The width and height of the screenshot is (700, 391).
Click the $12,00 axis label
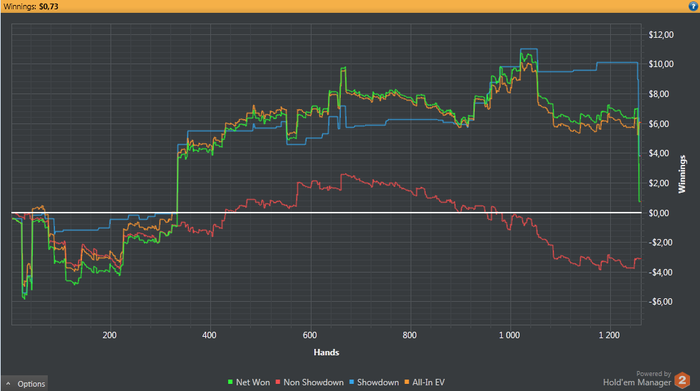[x=661, y=34]
